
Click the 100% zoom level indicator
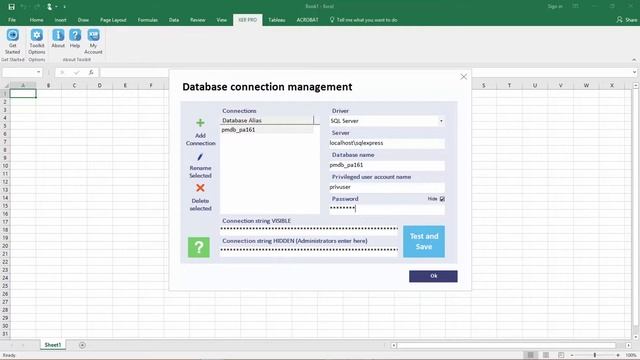click(x=631, y=355)
